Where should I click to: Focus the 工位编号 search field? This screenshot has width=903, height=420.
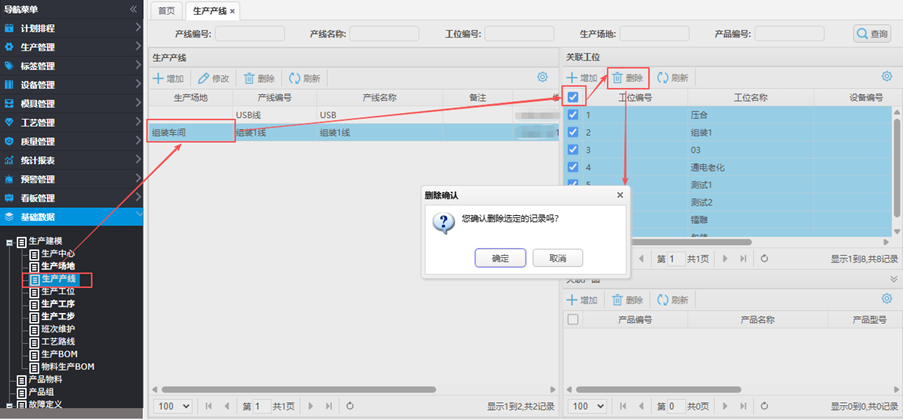pyautogui.click(x=519, y=34)
